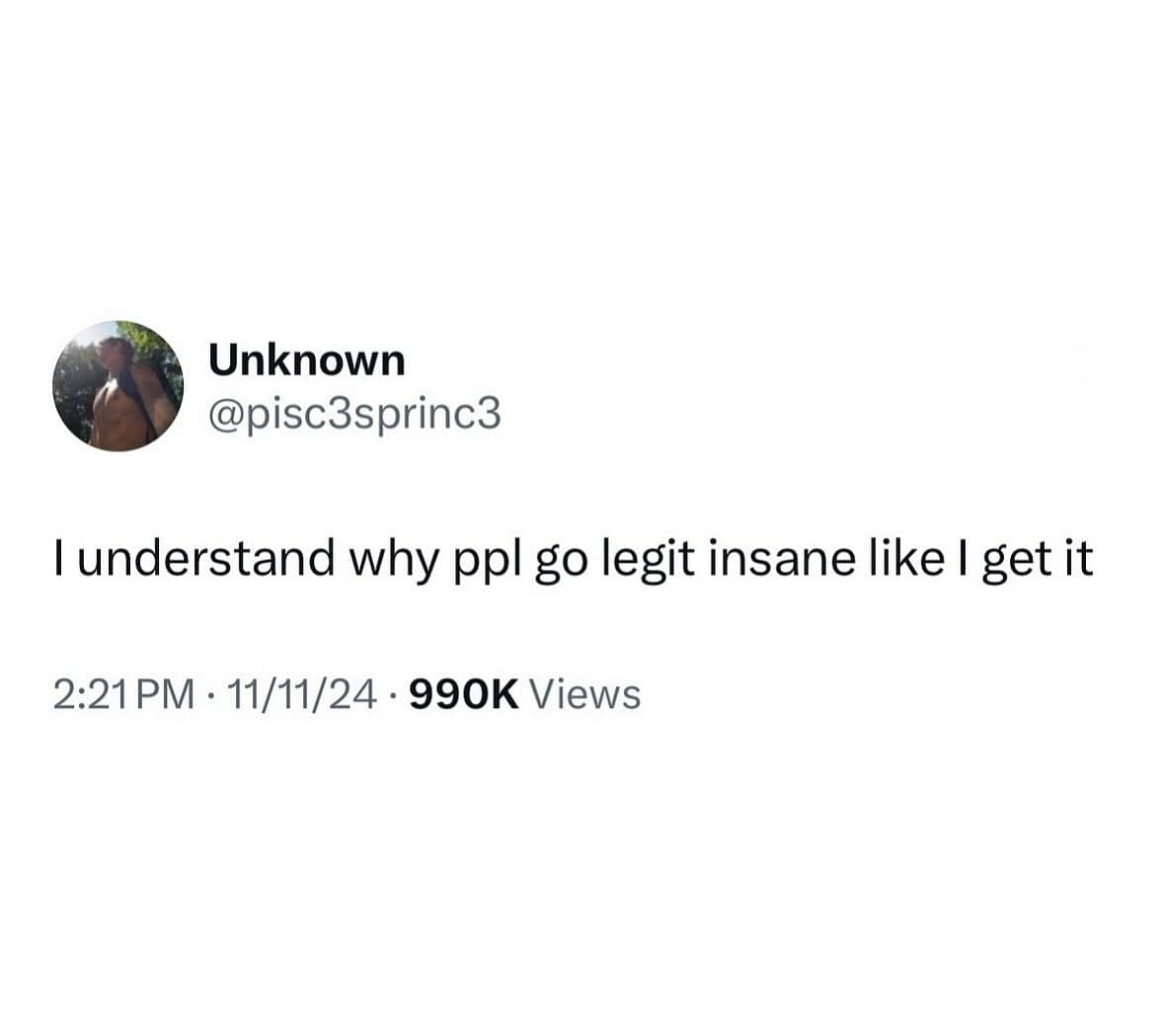Image resolution: width=1164 pixels, height=1036 pixels.
Task: Click the 2:21 PM timestamp
Action: (124, 695)
